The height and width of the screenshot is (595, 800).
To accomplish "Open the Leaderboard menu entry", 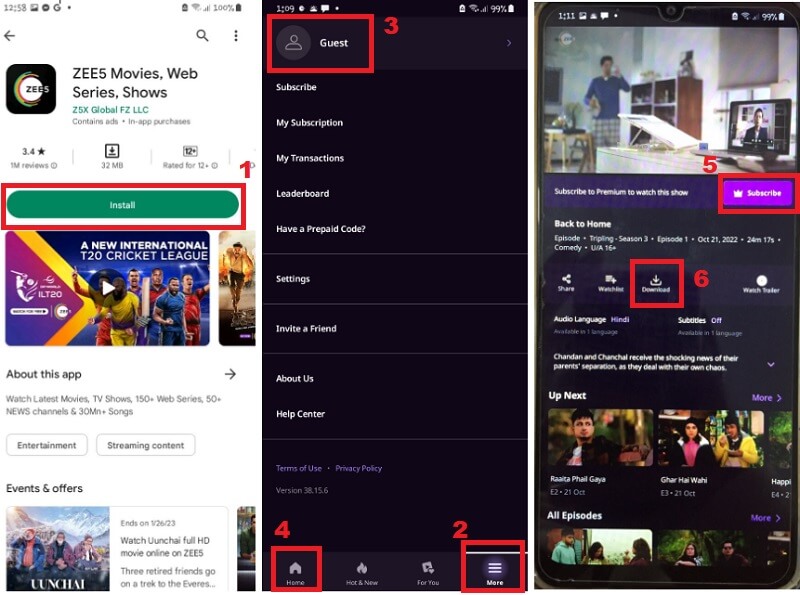I will (x=303, y=193).
